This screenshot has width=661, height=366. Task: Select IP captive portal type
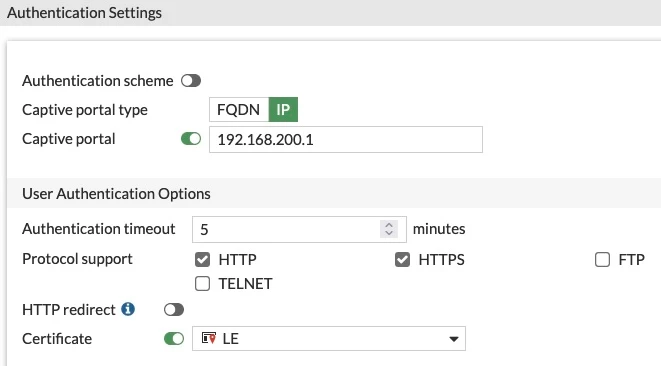(283, 110)
